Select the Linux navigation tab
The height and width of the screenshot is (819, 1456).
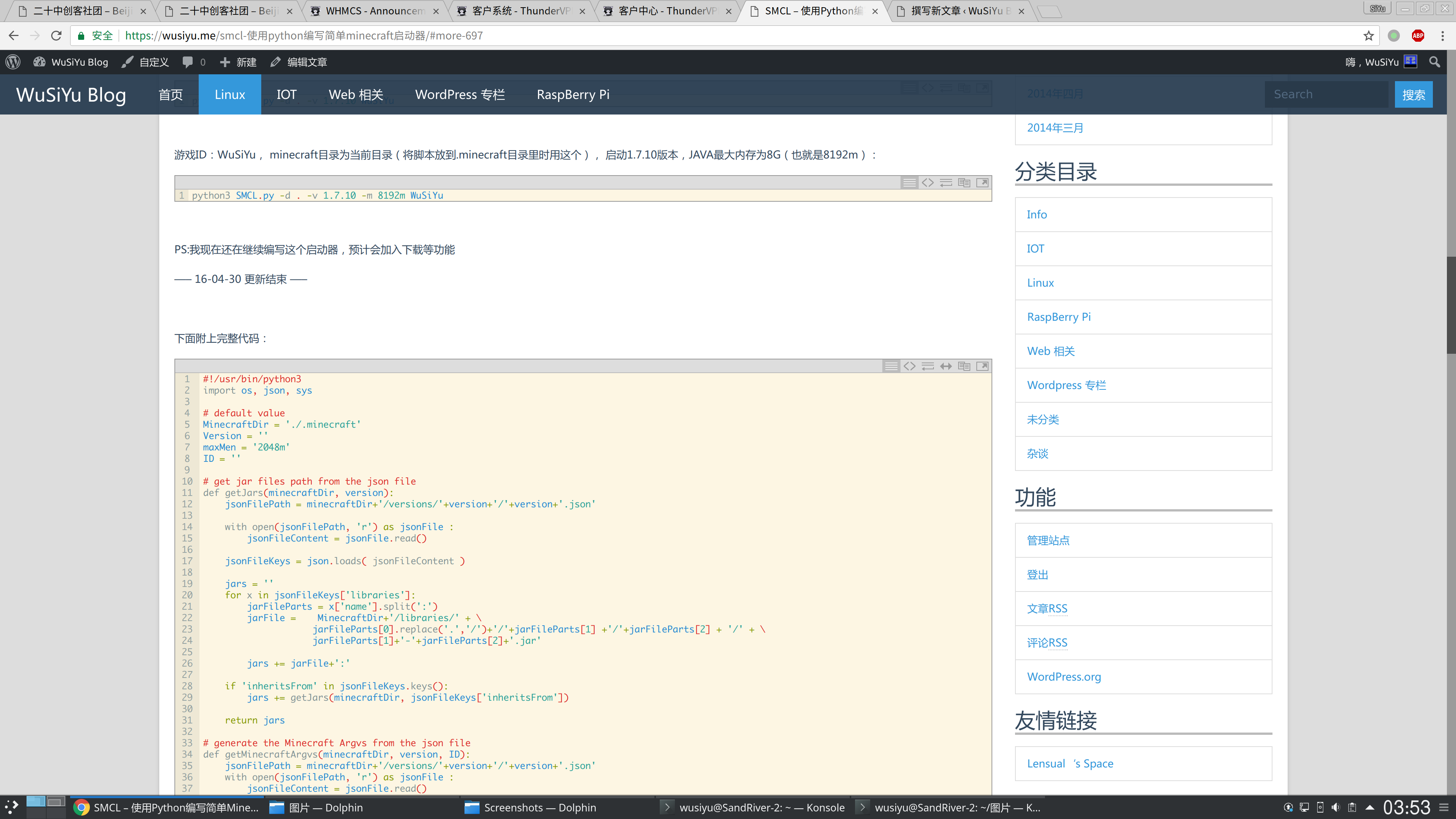(x=229, y=94)
